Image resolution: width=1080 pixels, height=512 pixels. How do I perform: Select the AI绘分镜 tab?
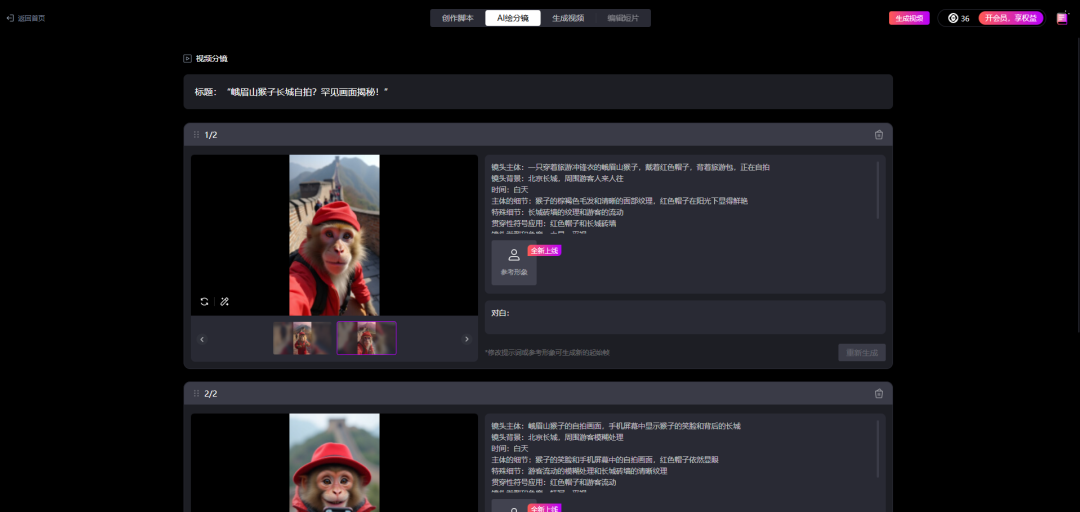[512, 19]
